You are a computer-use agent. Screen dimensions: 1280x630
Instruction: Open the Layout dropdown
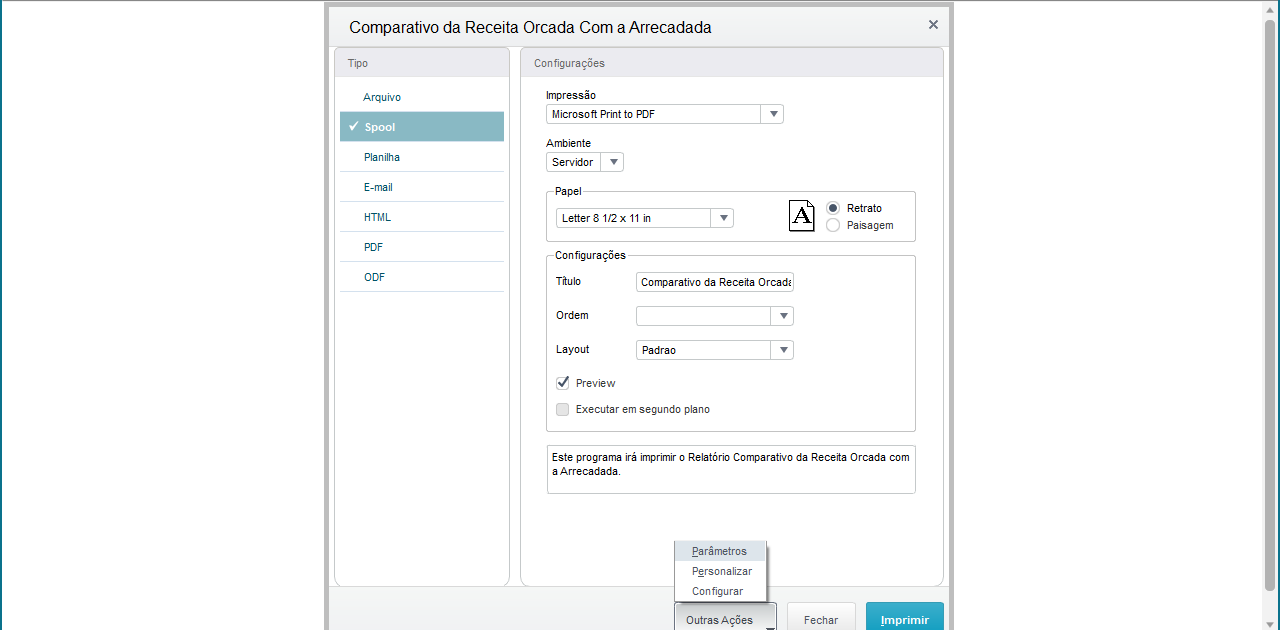point(782,350)
